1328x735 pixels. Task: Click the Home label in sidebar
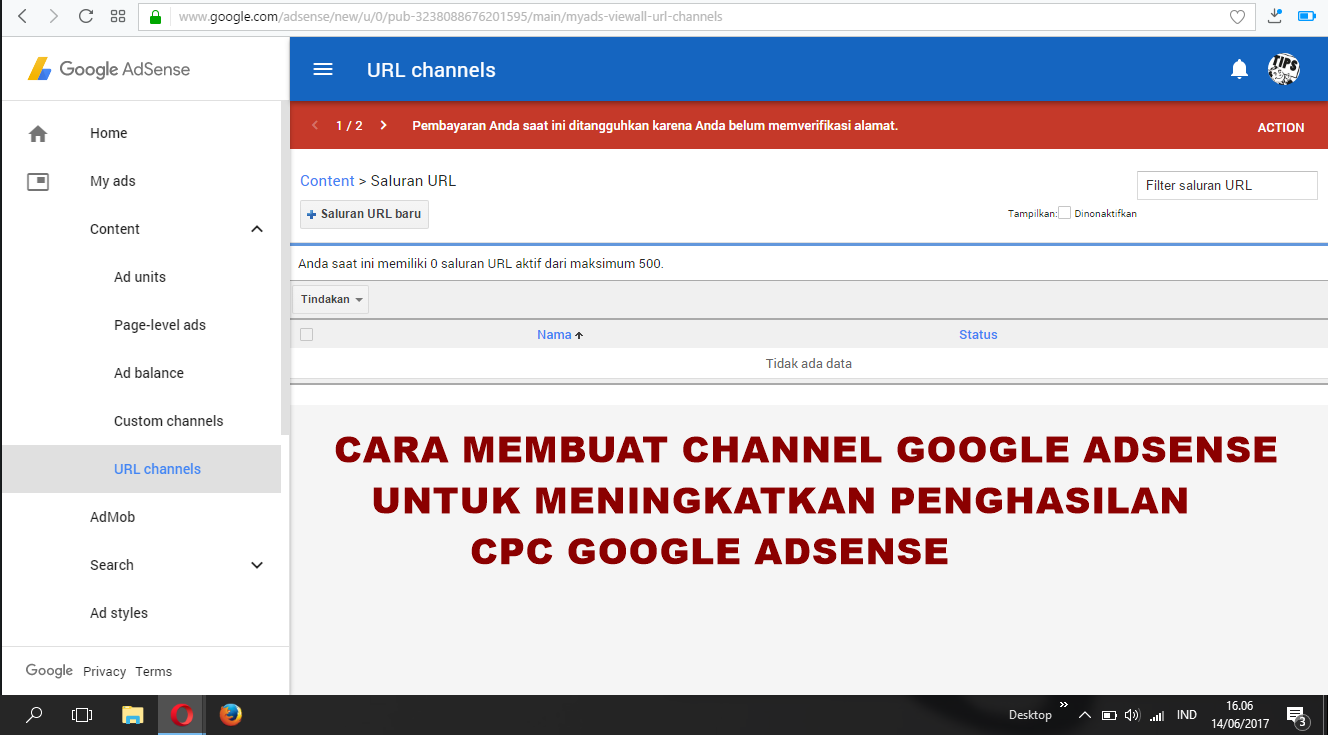(x=109, y=133)
